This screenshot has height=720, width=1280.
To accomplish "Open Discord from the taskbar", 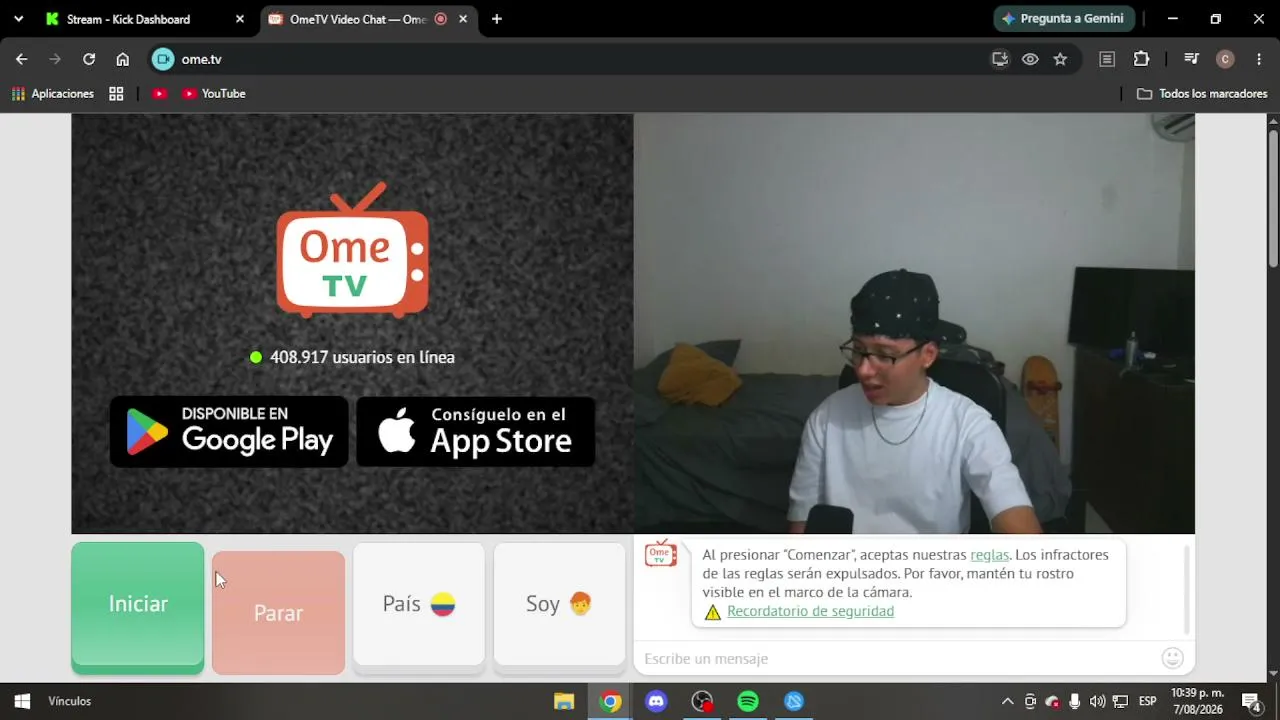I will tap(656, 701).
